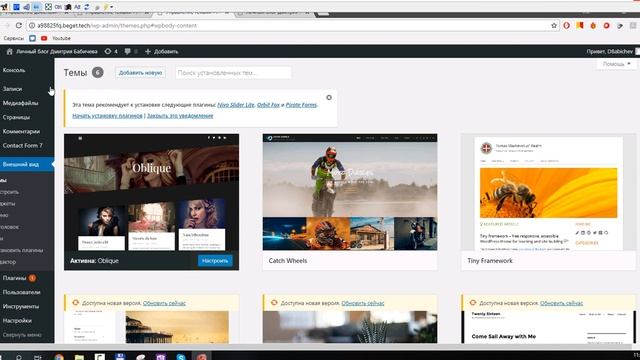Open pending updates counter showing 4
Screen dimensions: 640x360
(111, 51)
